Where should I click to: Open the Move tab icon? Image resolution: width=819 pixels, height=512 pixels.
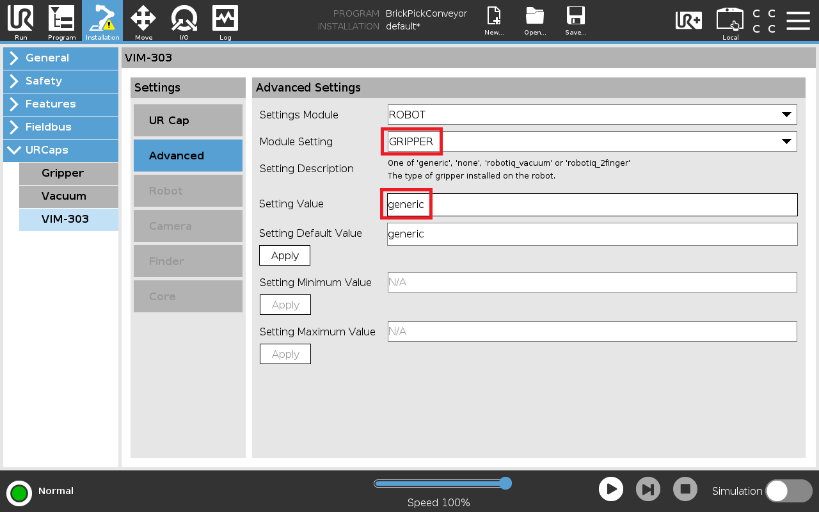(x=143, y=21)
